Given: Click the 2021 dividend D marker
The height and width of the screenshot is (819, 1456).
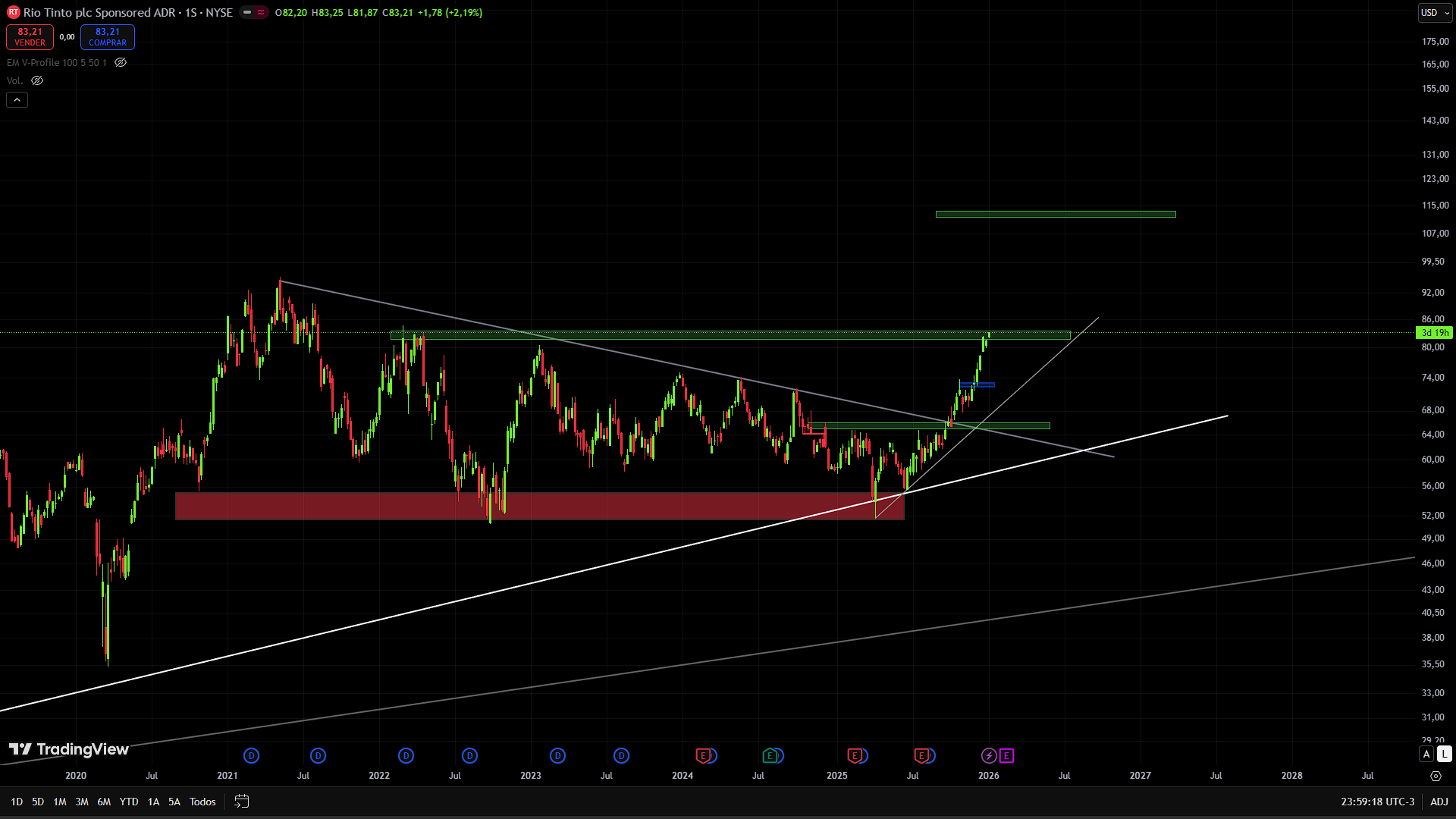Looking at the screenshot, I should click(x=251, y=755).
